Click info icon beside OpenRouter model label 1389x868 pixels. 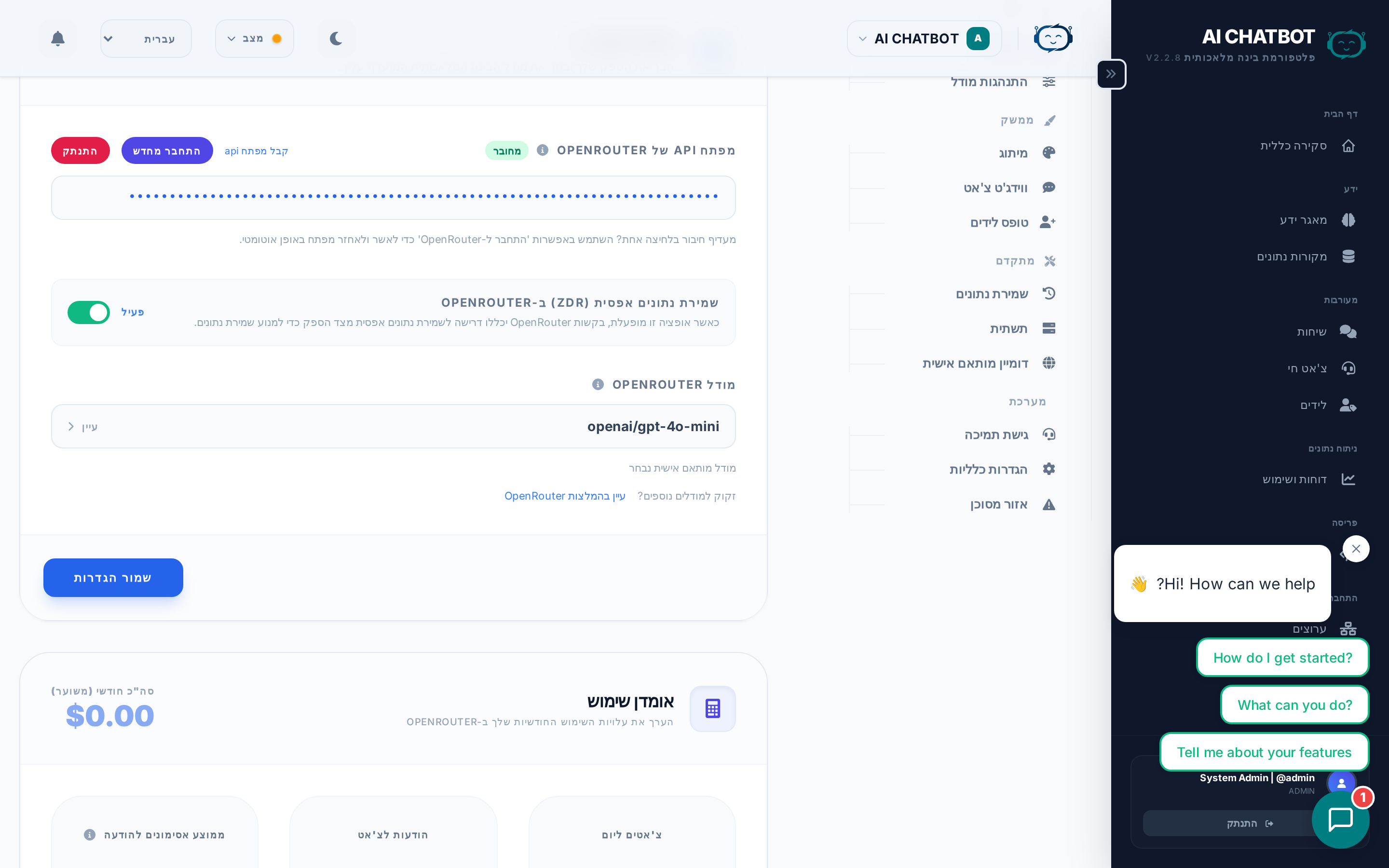coord(598,385)
